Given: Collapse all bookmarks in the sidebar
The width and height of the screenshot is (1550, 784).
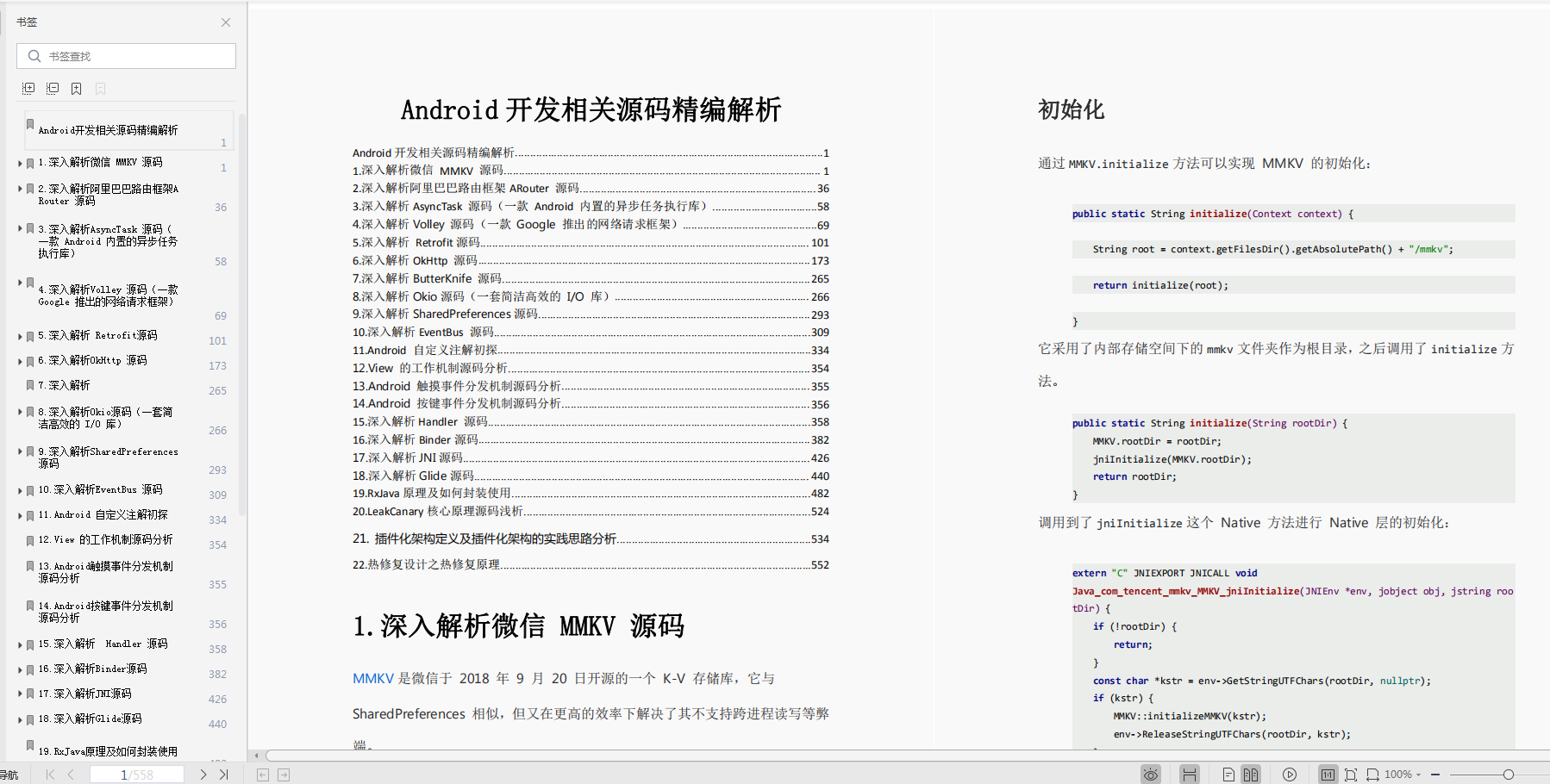Looking at the screenshot, I should [x=53, y=88].
